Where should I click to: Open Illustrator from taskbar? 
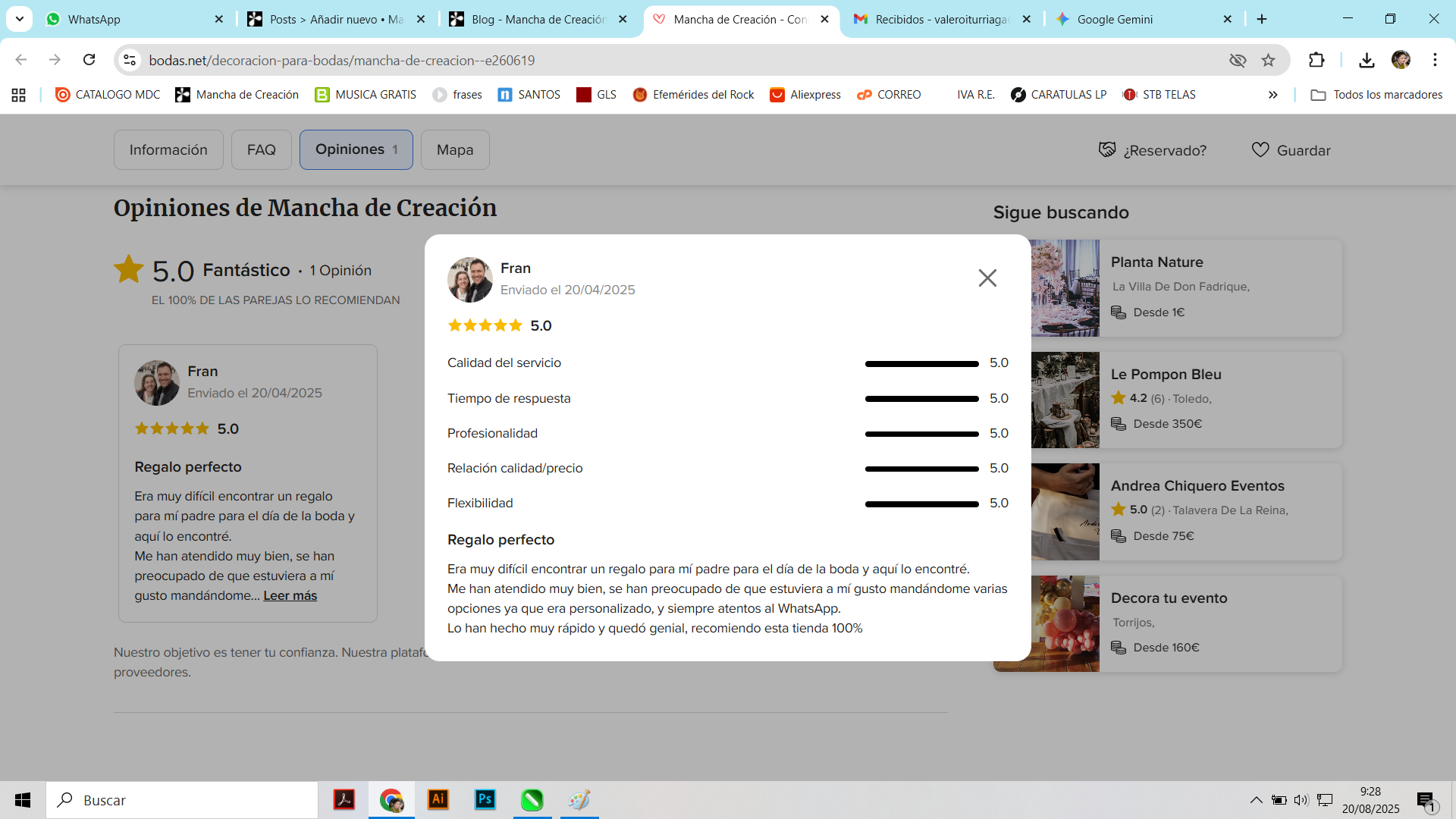(438, 799)
